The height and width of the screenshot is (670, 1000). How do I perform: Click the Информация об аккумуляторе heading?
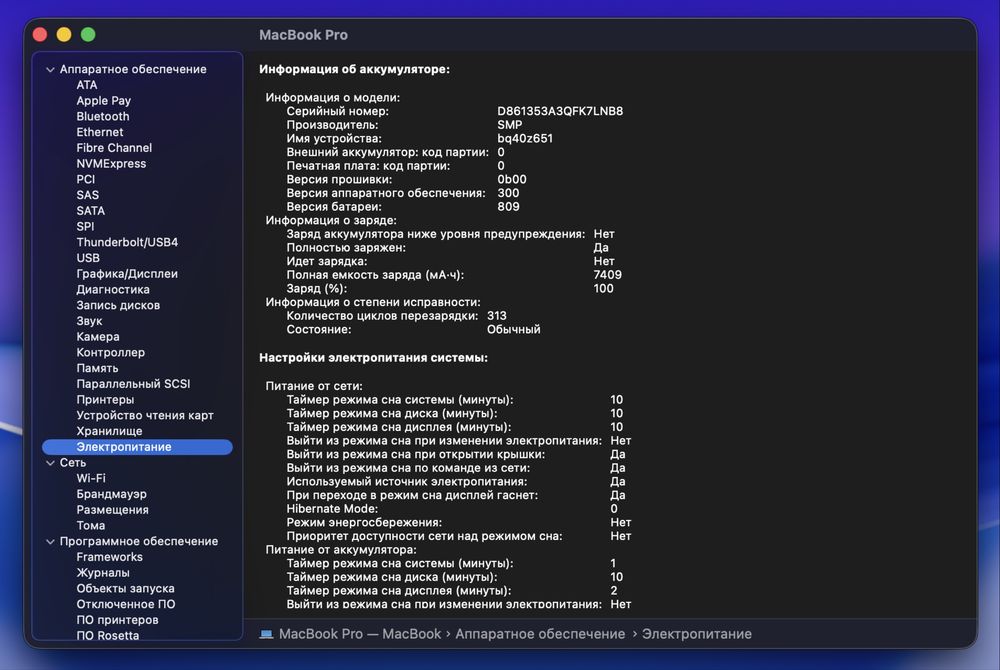[x=355, y=69]
